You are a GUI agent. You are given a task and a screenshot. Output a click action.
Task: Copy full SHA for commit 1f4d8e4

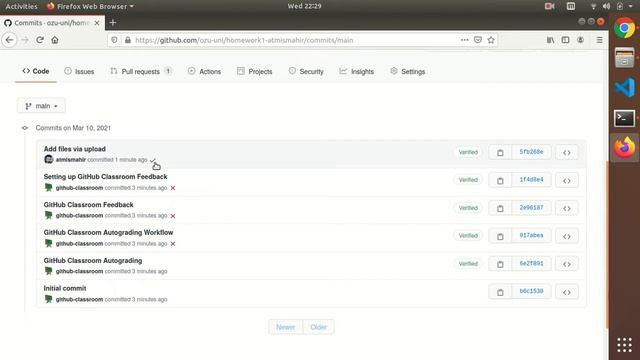click(500, 180)
